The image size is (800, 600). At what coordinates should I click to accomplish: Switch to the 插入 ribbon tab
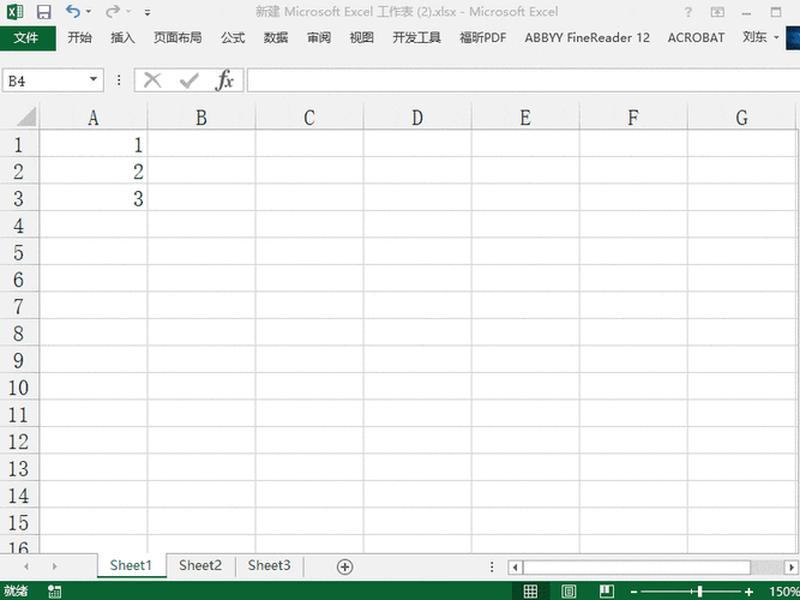[122, 38]
